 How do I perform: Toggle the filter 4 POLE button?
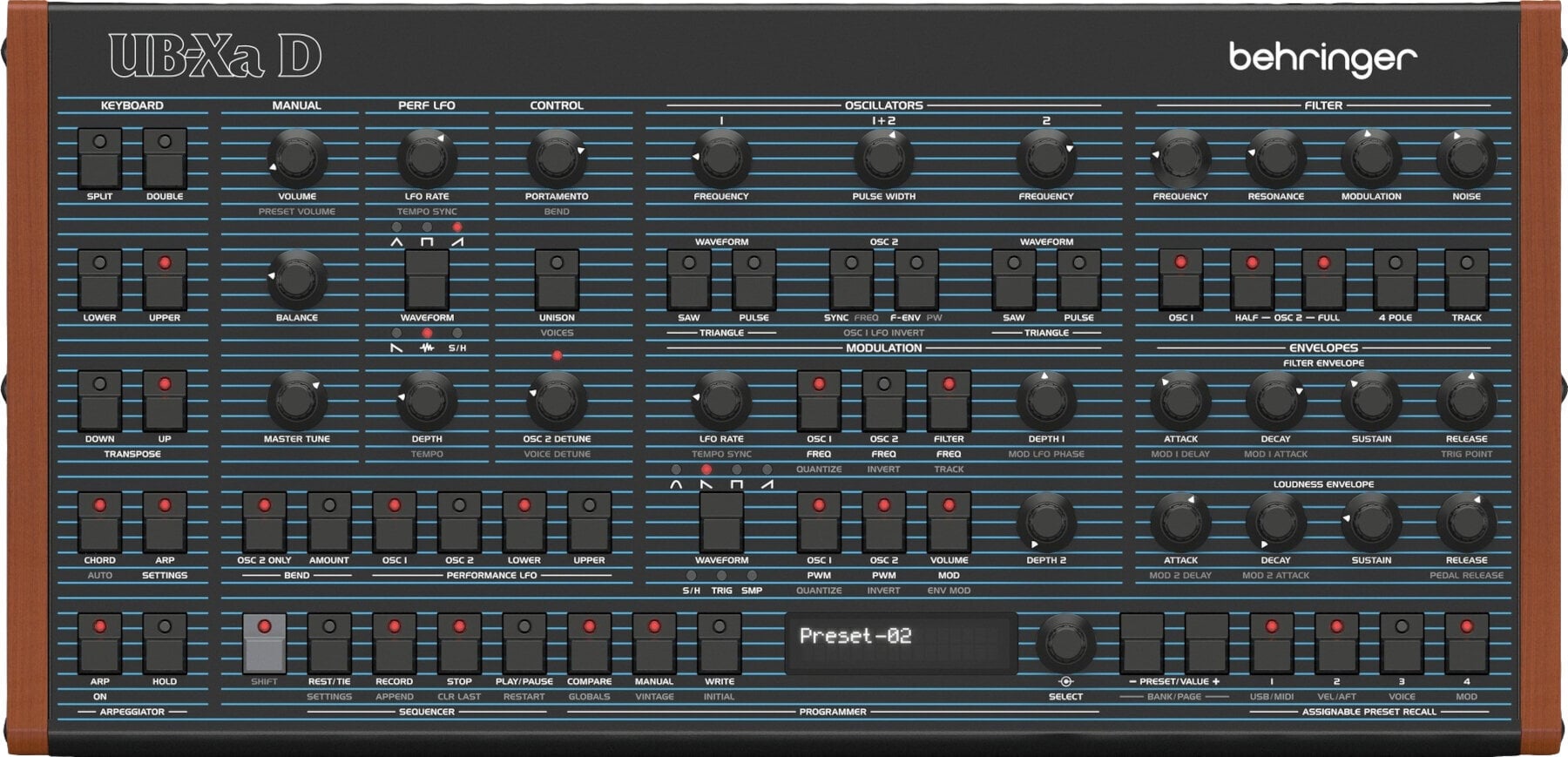(x=1395, y=280)
